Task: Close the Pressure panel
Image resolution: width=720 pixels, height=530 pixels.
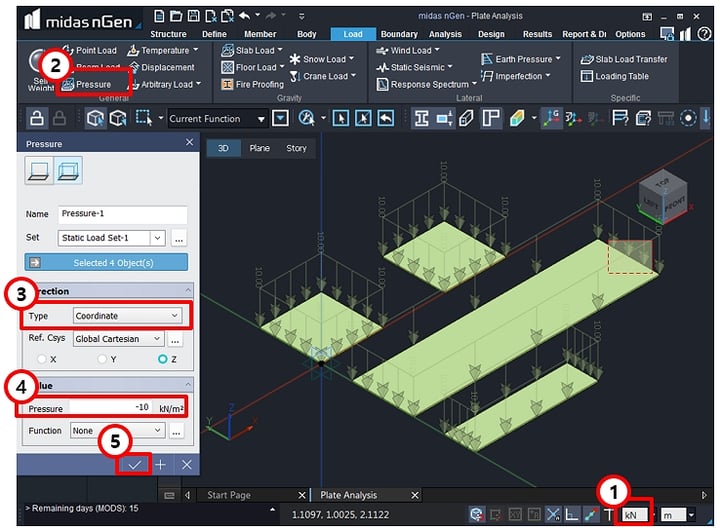Action: (189, 143)
